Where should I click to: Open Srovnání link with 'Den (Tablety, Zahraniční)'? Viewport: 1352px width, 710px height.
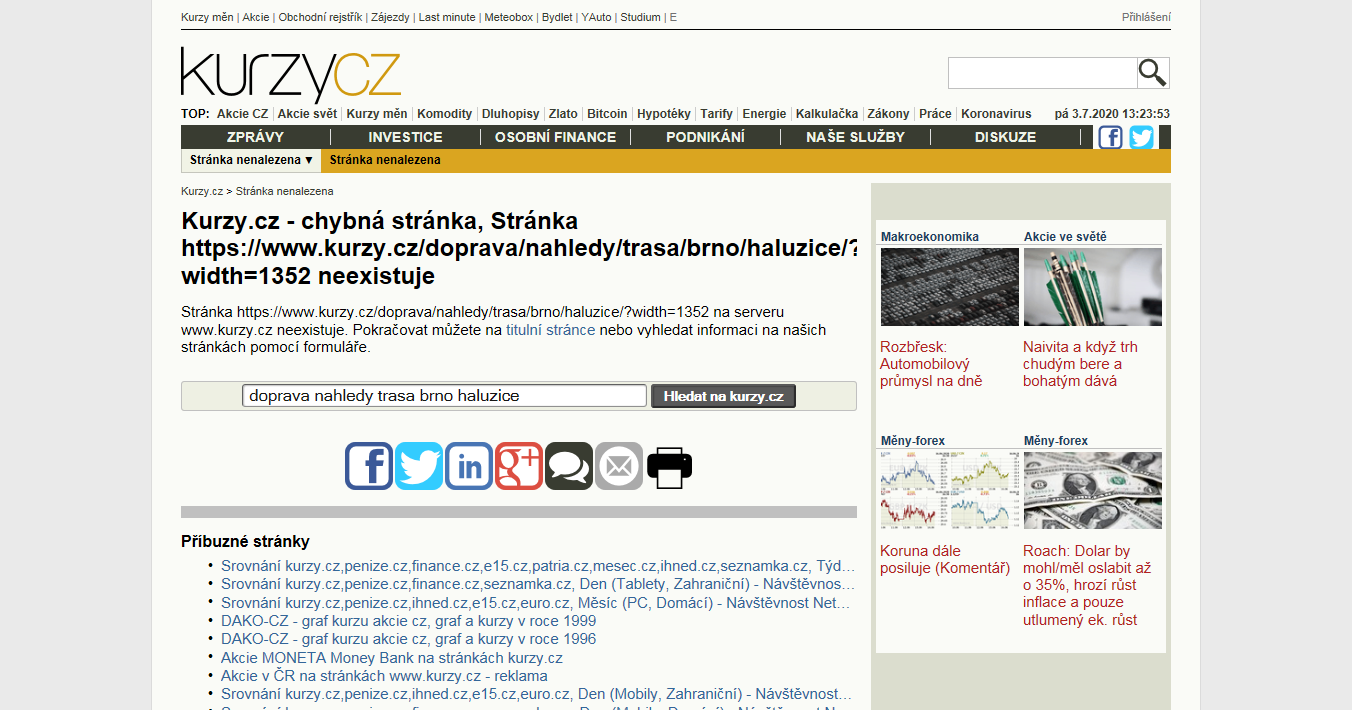(538, 584)
